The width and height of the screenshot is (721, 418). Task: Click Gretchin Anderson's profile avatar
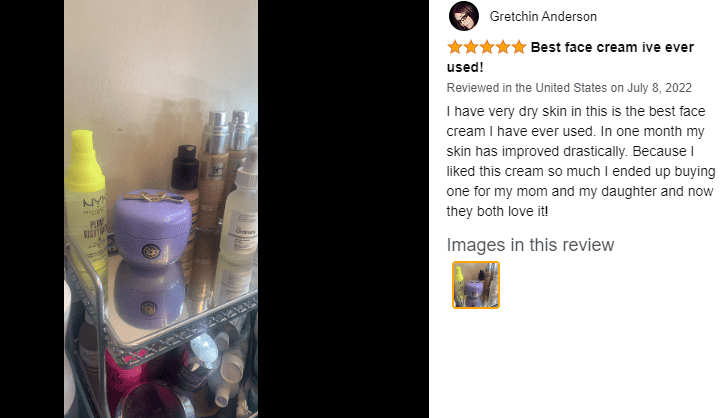(464, 16)
